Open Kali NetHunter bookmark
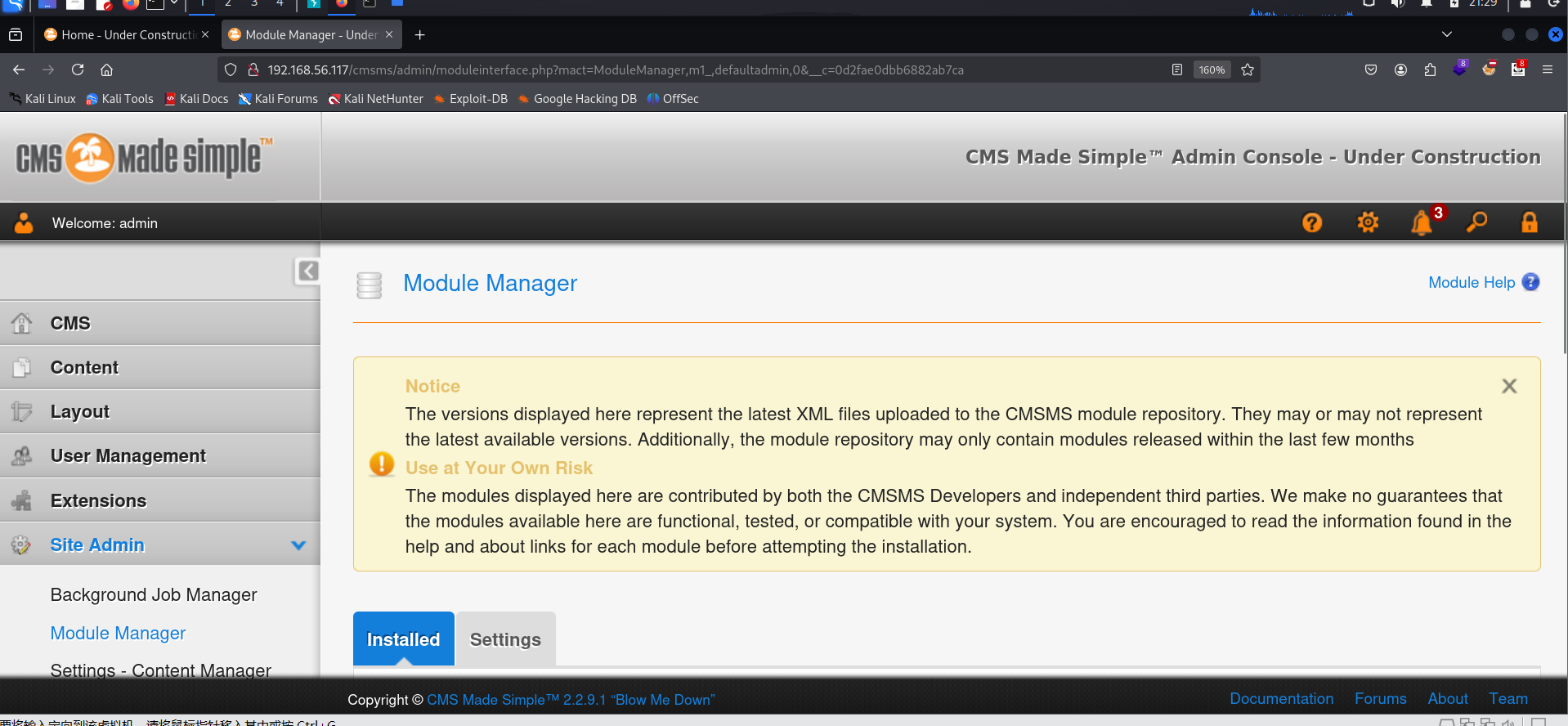This screenshot has width=1568, height=726. 376,99
